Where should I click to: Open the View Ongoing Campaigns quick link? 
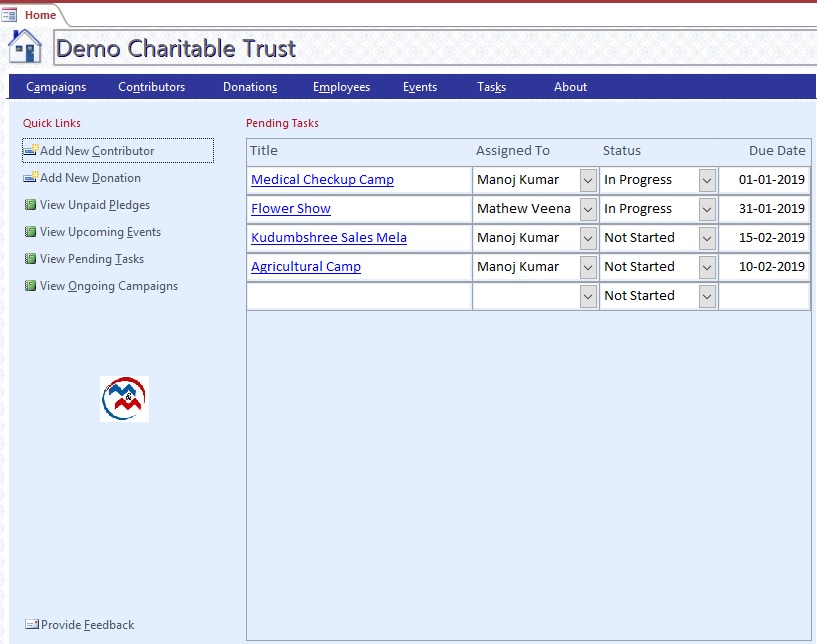101,286
